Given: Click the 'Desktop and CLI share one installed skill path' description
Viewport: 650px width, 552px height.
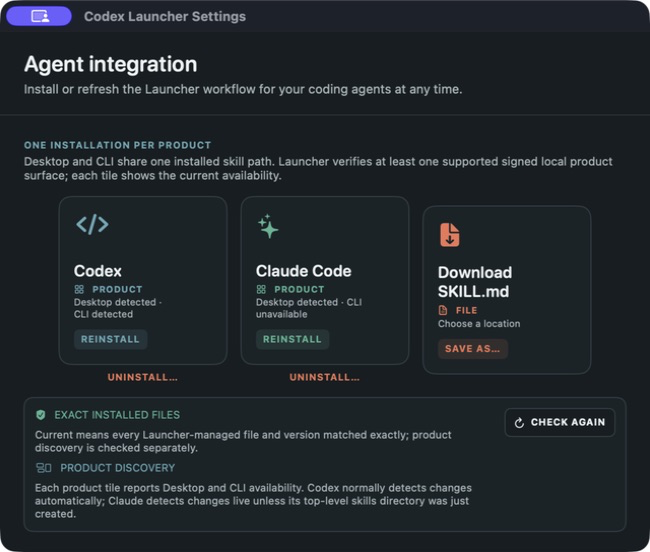Looking at the screenshot, I should click(x=318, y=168).
